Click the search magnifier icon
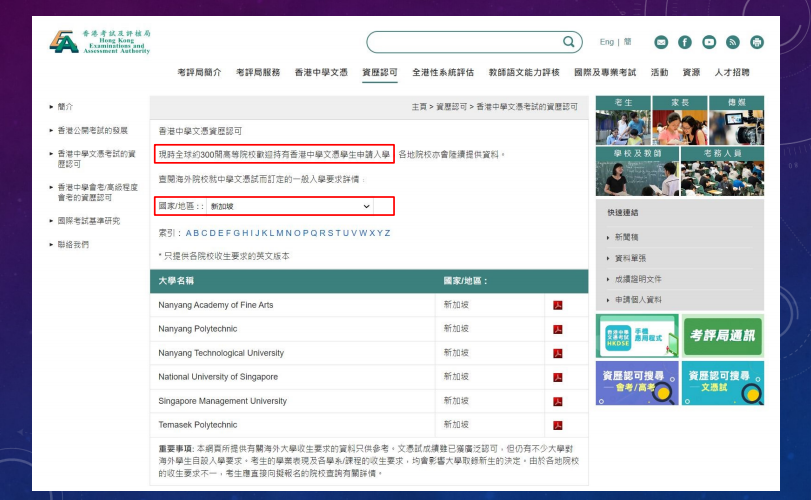Screen dimensions: 811x500 click(x=568, y=42)
